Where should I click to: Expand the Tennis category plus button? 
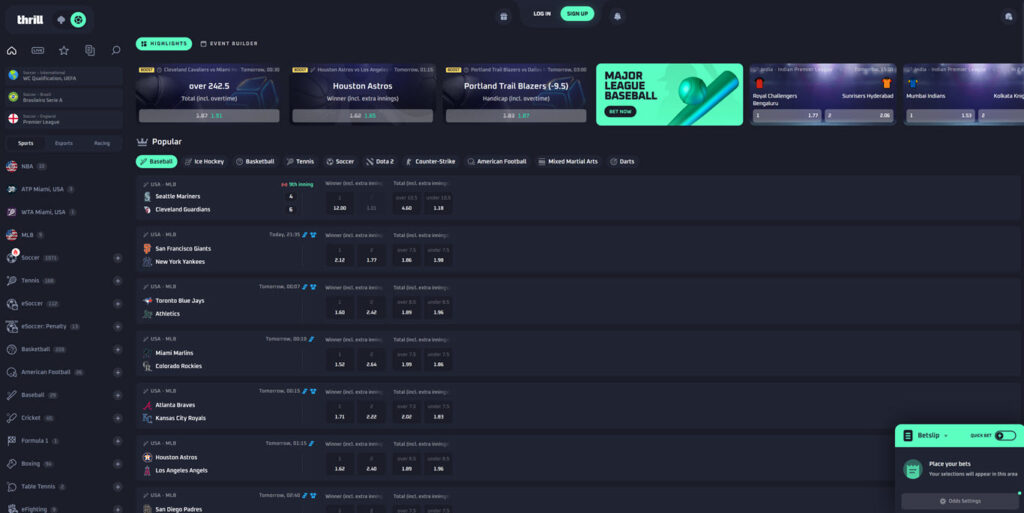[117, 281]
